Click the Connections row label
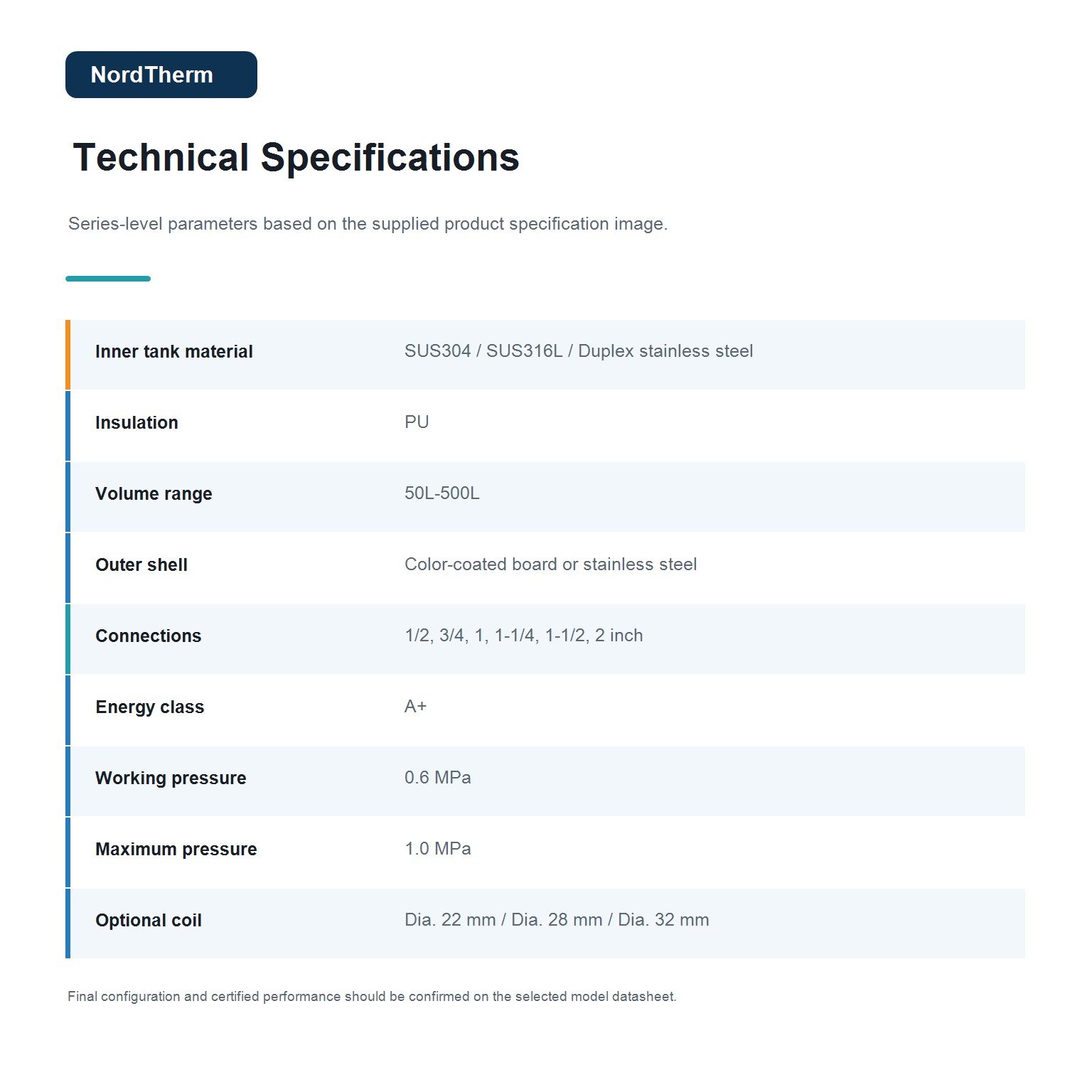Screen dimensions: 1092x1092 149,636
